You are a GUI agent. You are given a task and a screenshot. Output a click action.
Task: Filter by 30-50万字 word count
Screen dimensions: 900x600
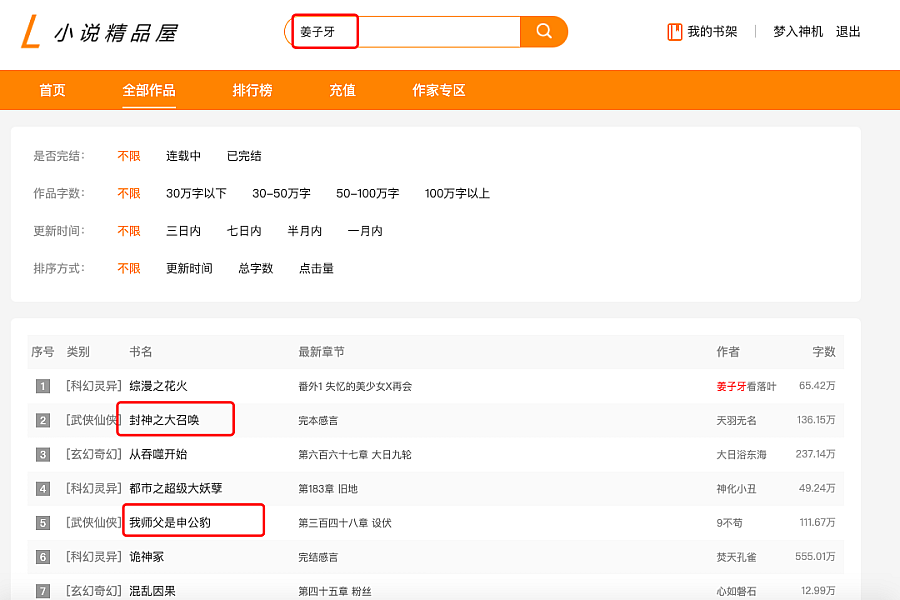pyautogui.click(x=281, y=193)
